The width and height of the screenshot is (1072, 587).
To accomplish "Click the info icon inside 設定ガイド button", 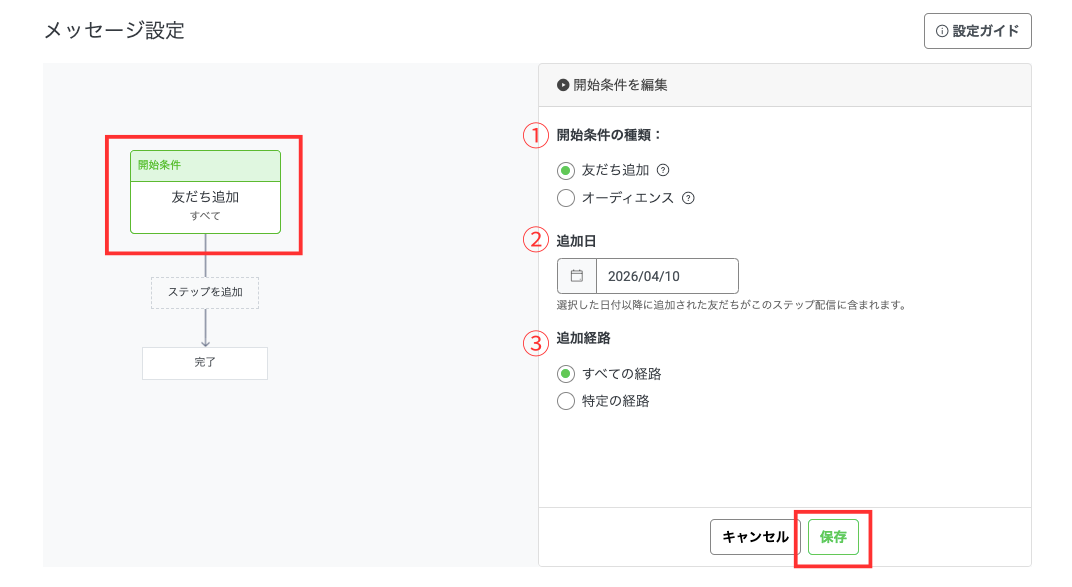I will click(x=941, y=31).
